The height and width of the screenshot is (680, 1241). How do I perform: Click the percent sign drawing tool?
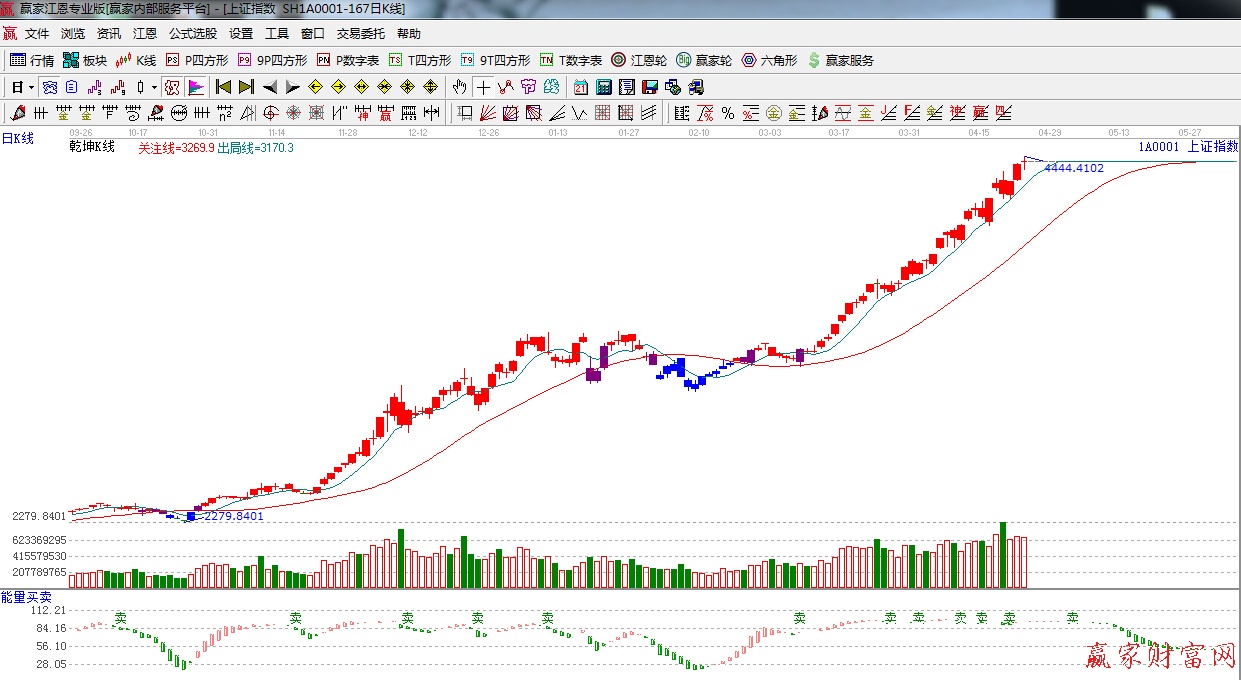[x=727, y=113]
